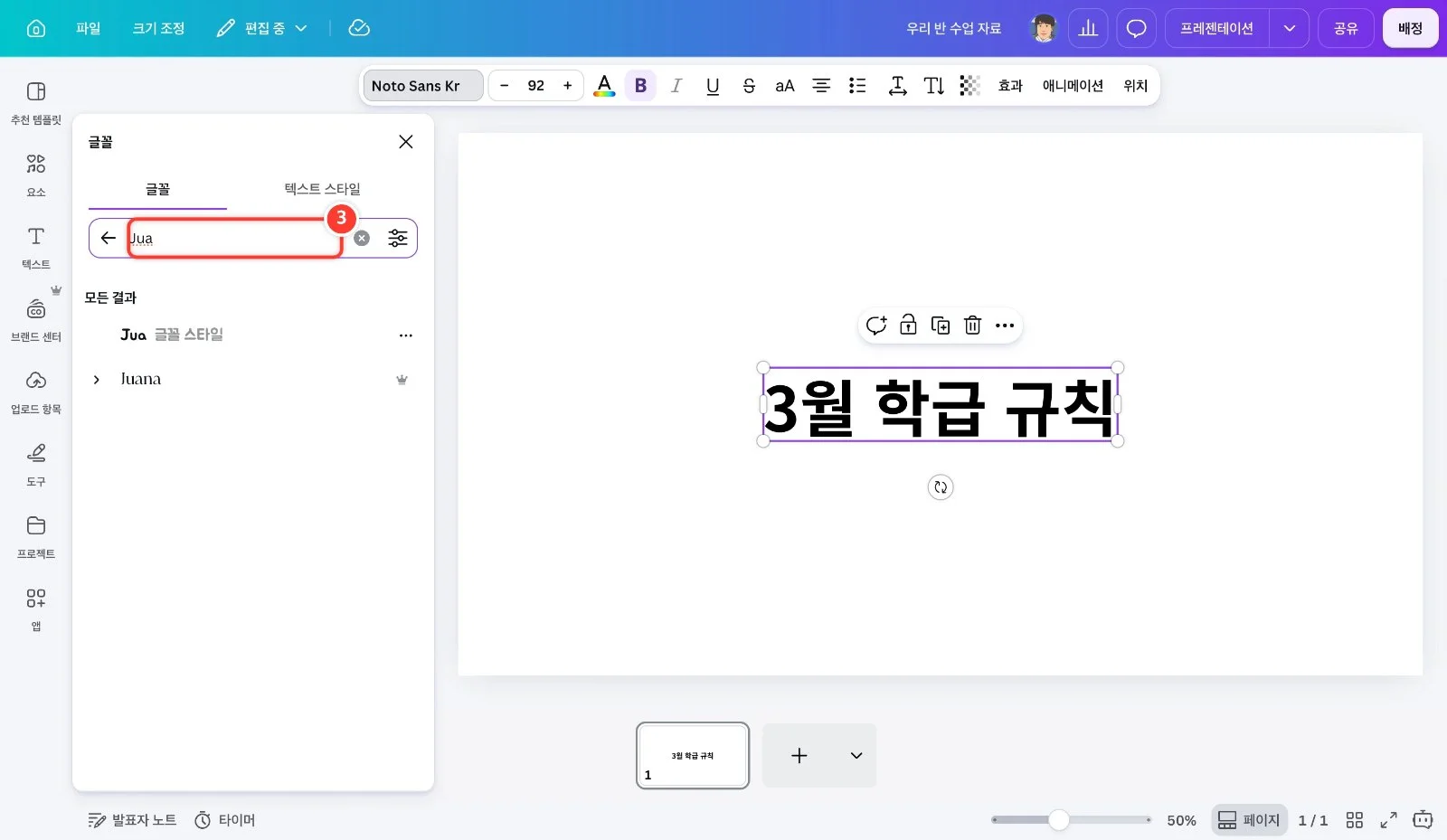The image size is (1447, 840).
Task: Open the text color picker
Action: click(x=604, y=86)
